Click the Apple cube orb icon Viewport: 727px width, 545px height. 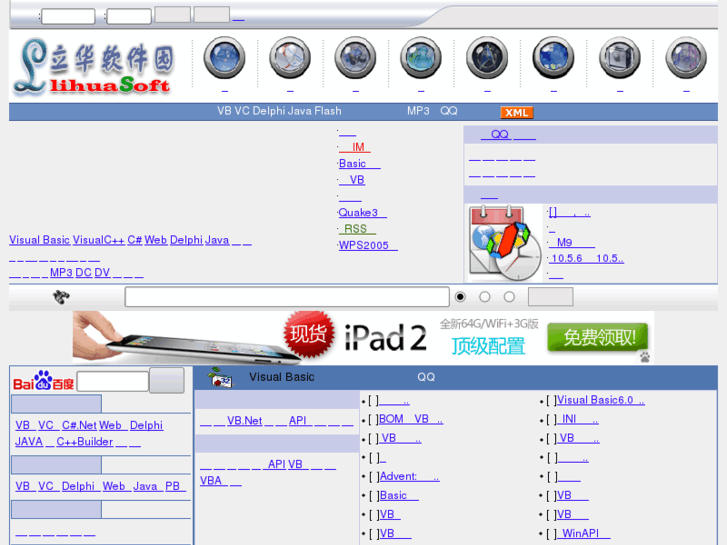619,58
